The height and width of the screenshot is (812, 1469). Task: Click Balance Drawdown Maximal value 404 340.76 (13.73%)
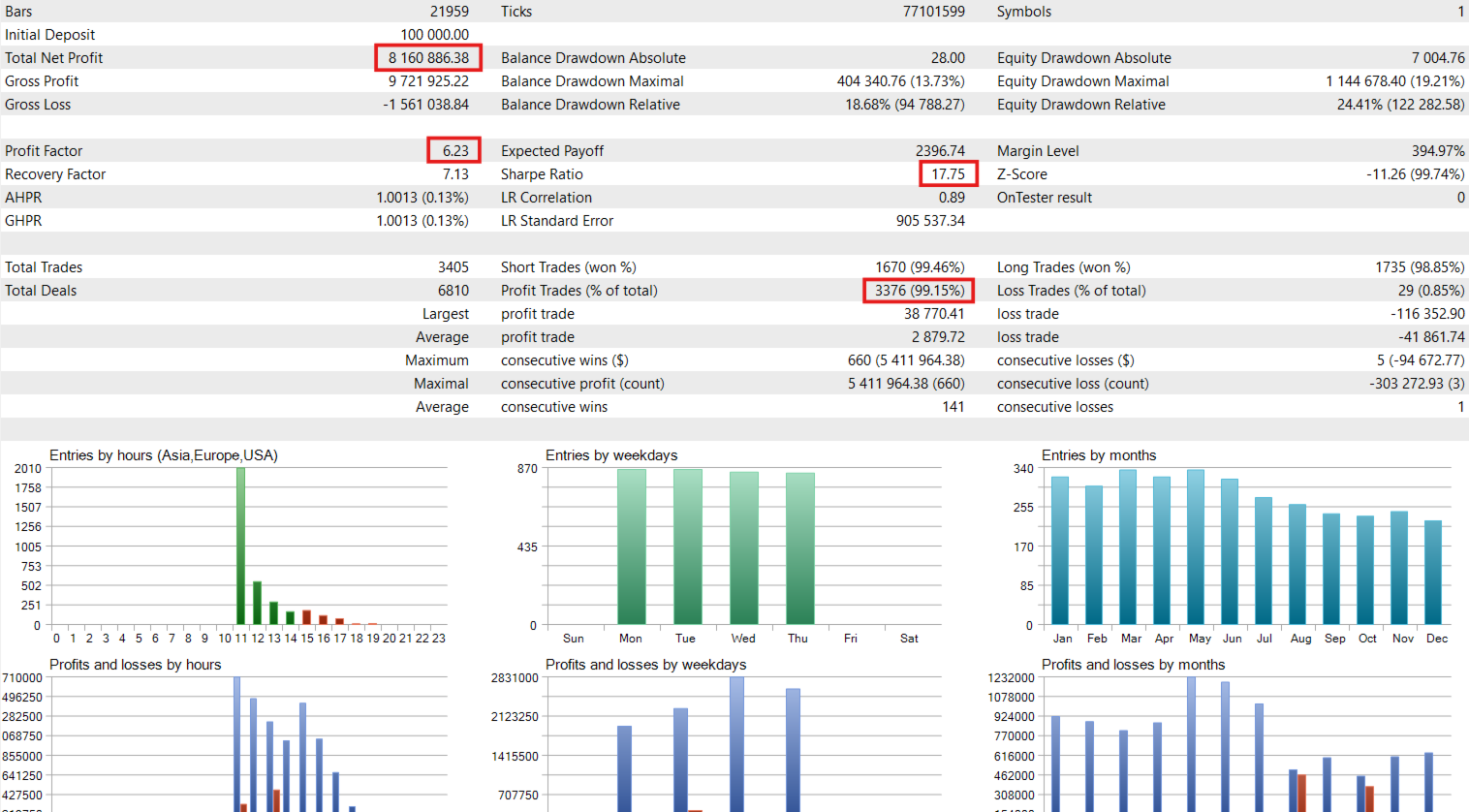[901, 81]
